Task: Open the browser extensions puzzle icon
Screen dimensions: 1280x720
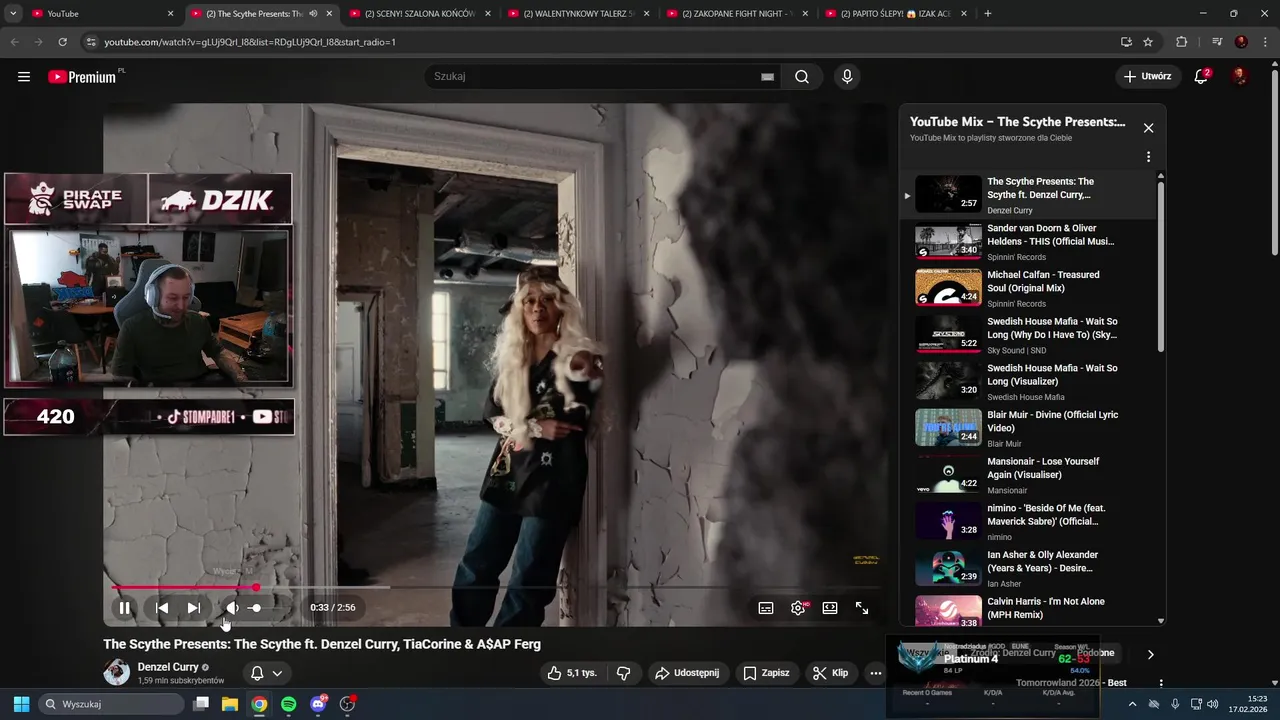Action: (1182, 42)
